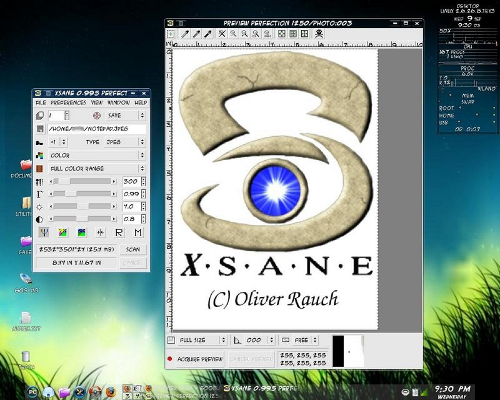Image resolution: width=500 pixels, height=400 pixels.
Task: Open the purple folder launcher in taskbar
Action: pos(64,392)
